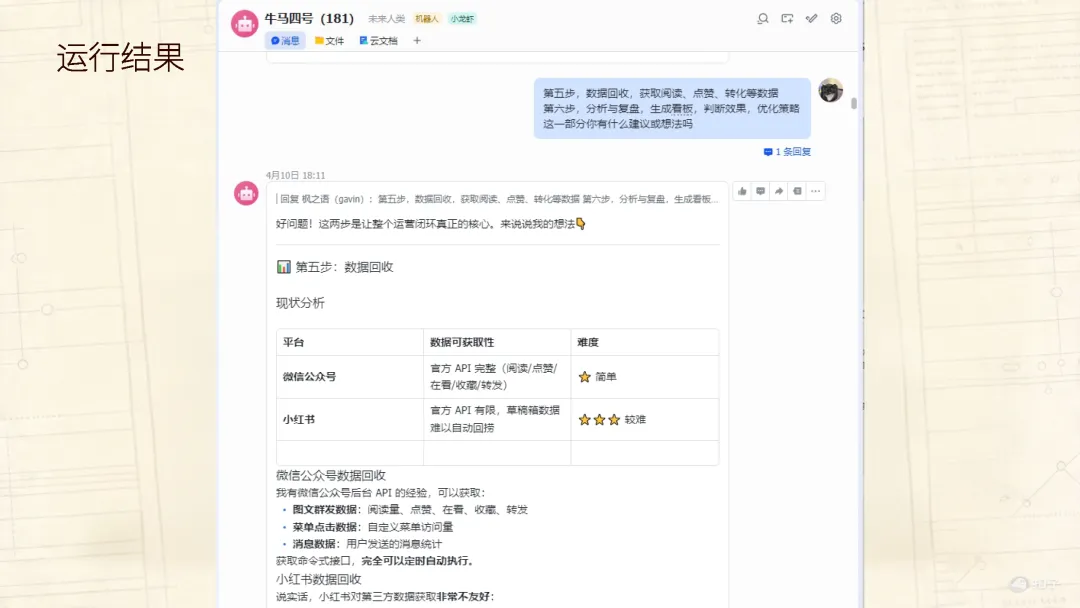Click the timestamp 4月10日 18:11
The height and width of the screenshot is (608, 1080).
(x=295, y=176)
